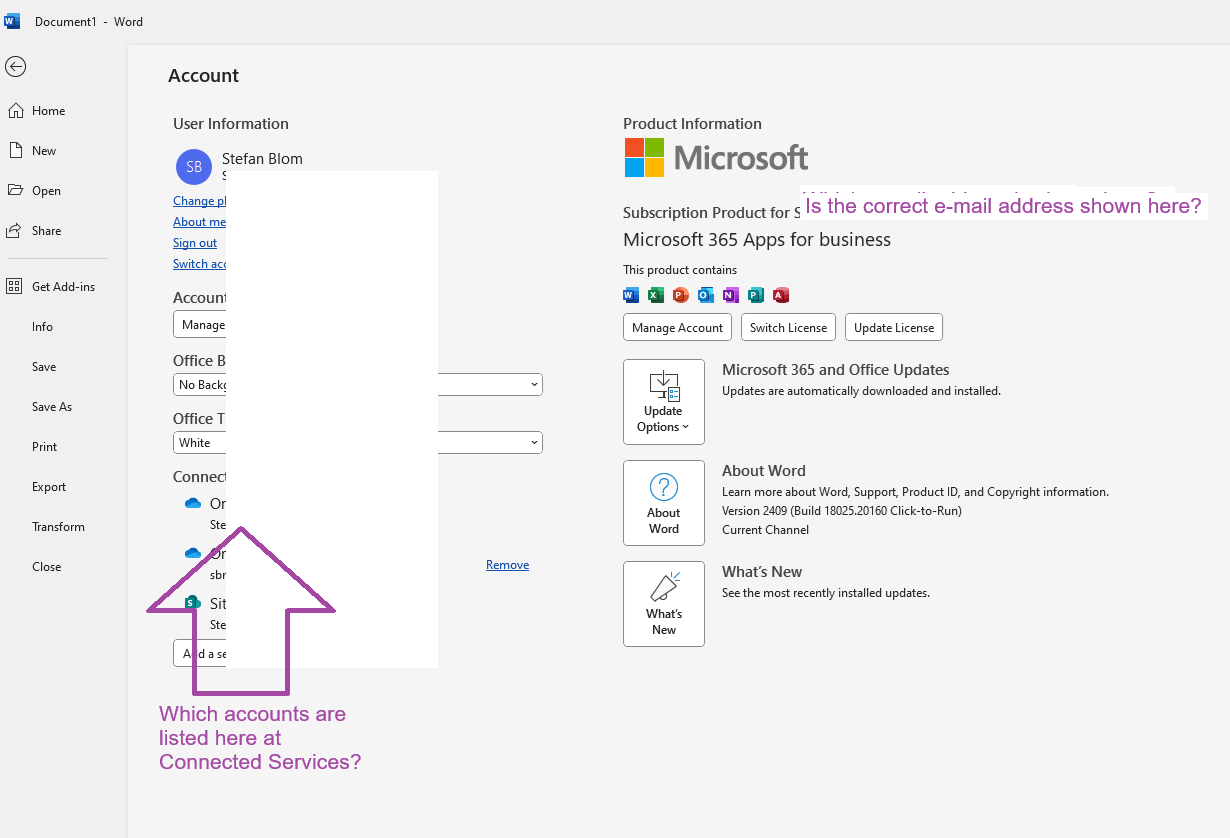This screenshot has width=1230, height=838.
Task: Select Transform in the sidebar
Action: [58, 527]
